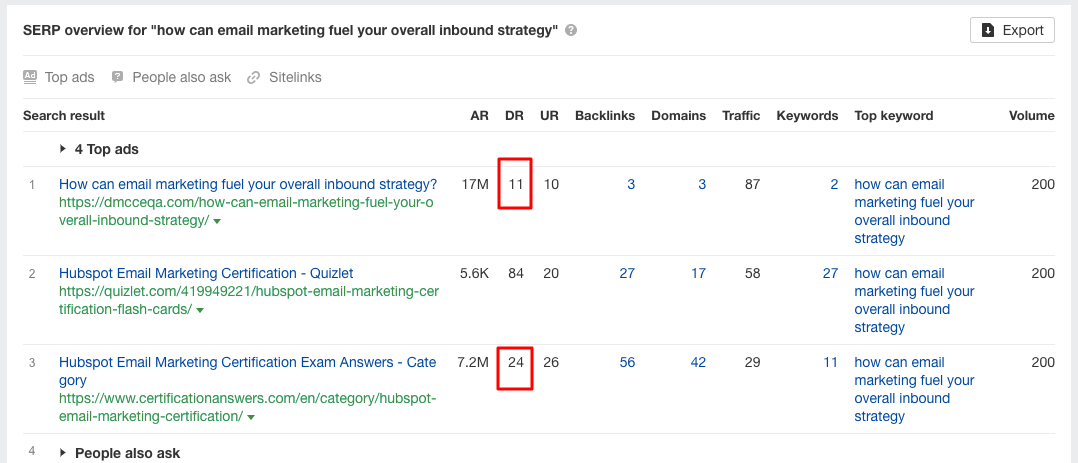Open Hubspot Email Marketing Certification - Quizlet link
This screenshot has height=463, width=1078.
click(x=206, y=273)
